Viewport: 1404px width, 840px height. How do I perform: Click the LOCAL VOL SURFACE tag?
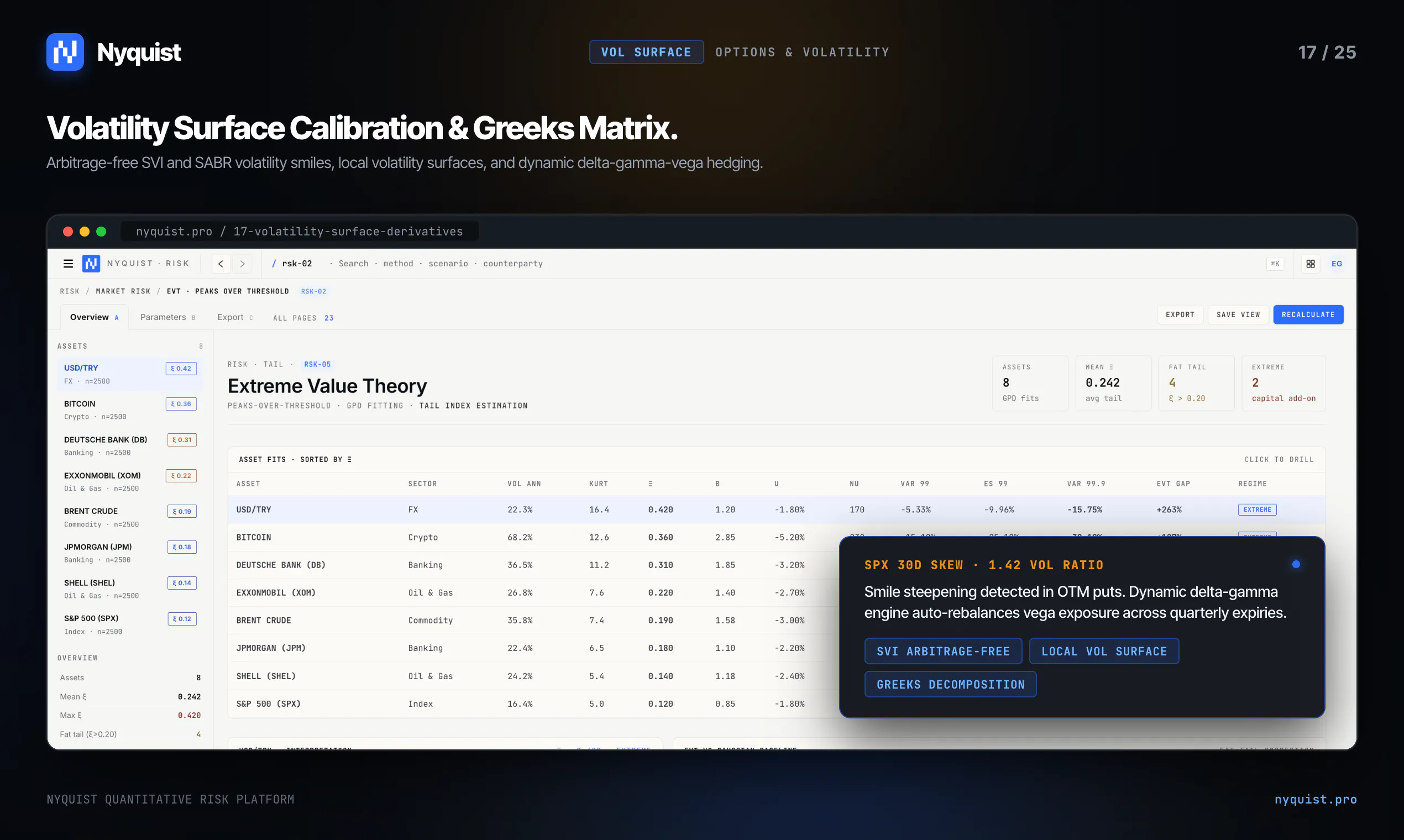pyautogui.click(x=1104, y=652)
